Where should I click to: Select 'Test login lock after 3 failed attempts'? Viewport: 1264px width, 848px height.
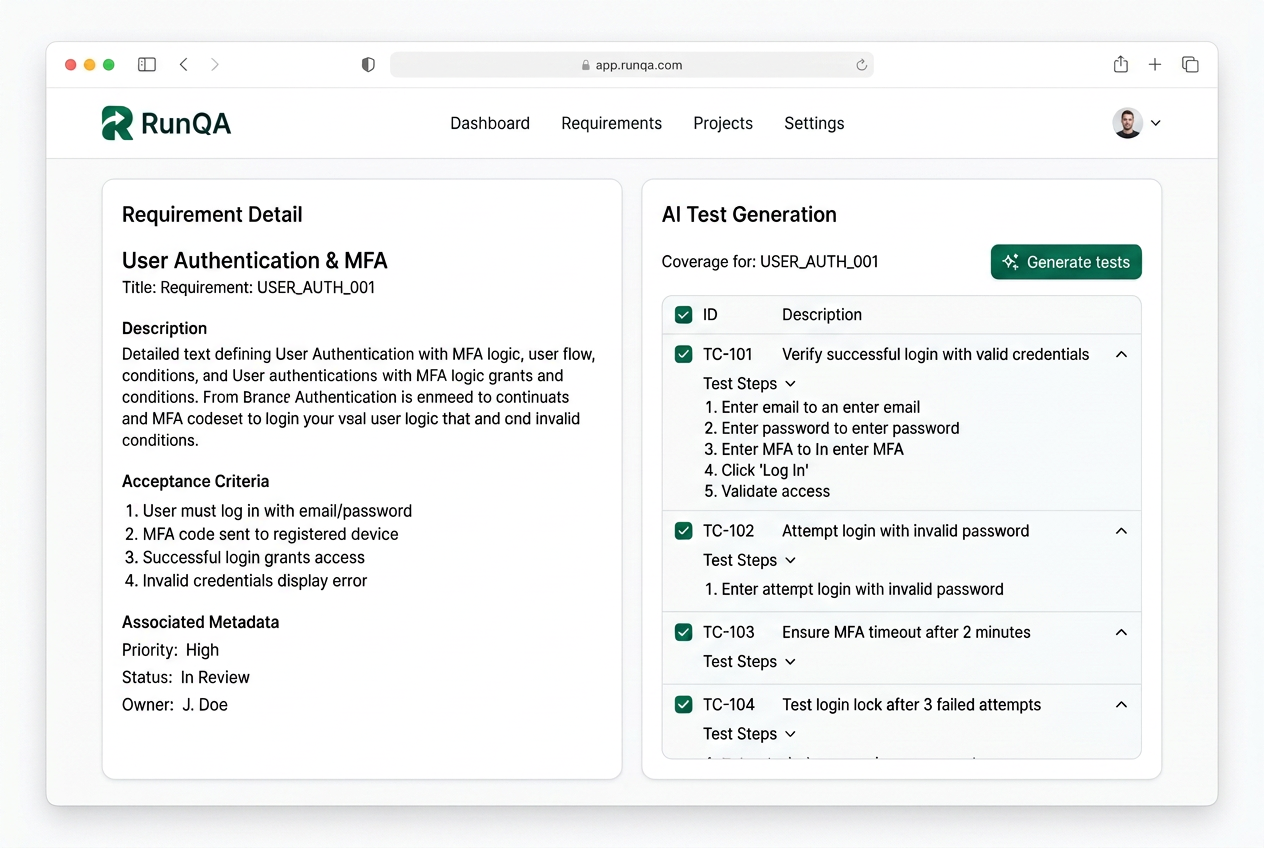[x=912, y=705]
